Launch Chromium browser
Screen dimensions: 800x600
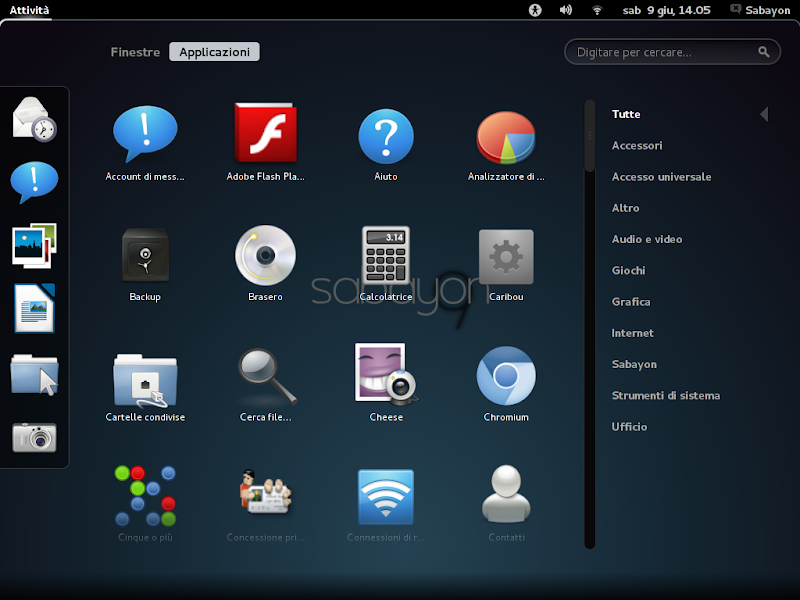coord(506,376)
